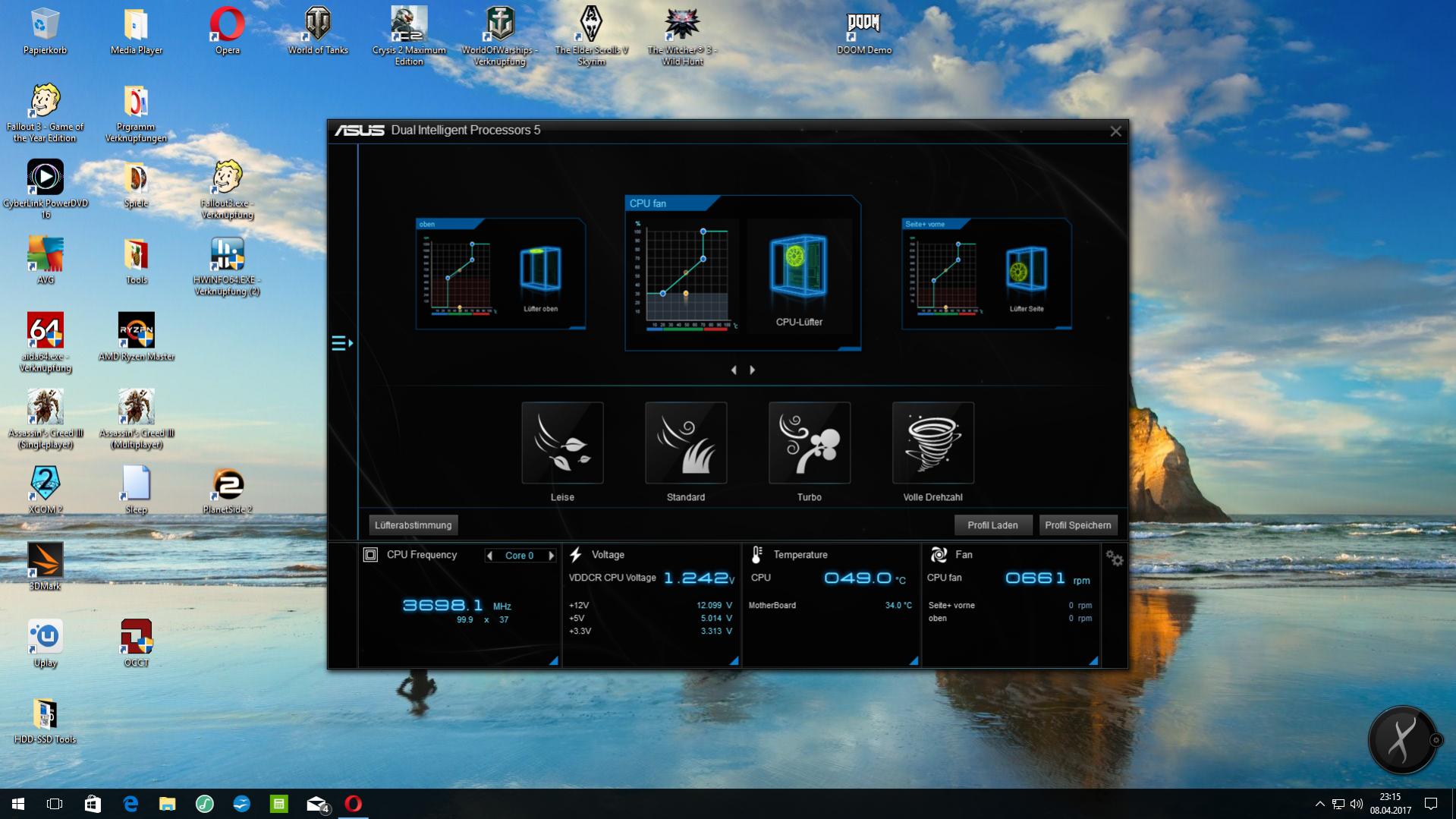Screen dimensions: 1456x819
Task: Click the Fan panel icon
Action: [939, 555]
